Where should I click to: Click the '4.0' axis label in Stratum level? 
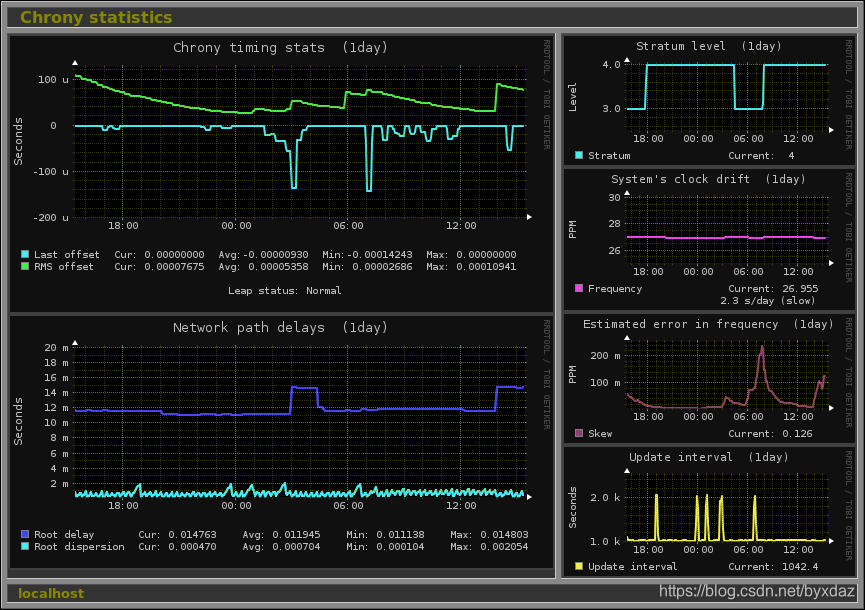click(611, 65)
